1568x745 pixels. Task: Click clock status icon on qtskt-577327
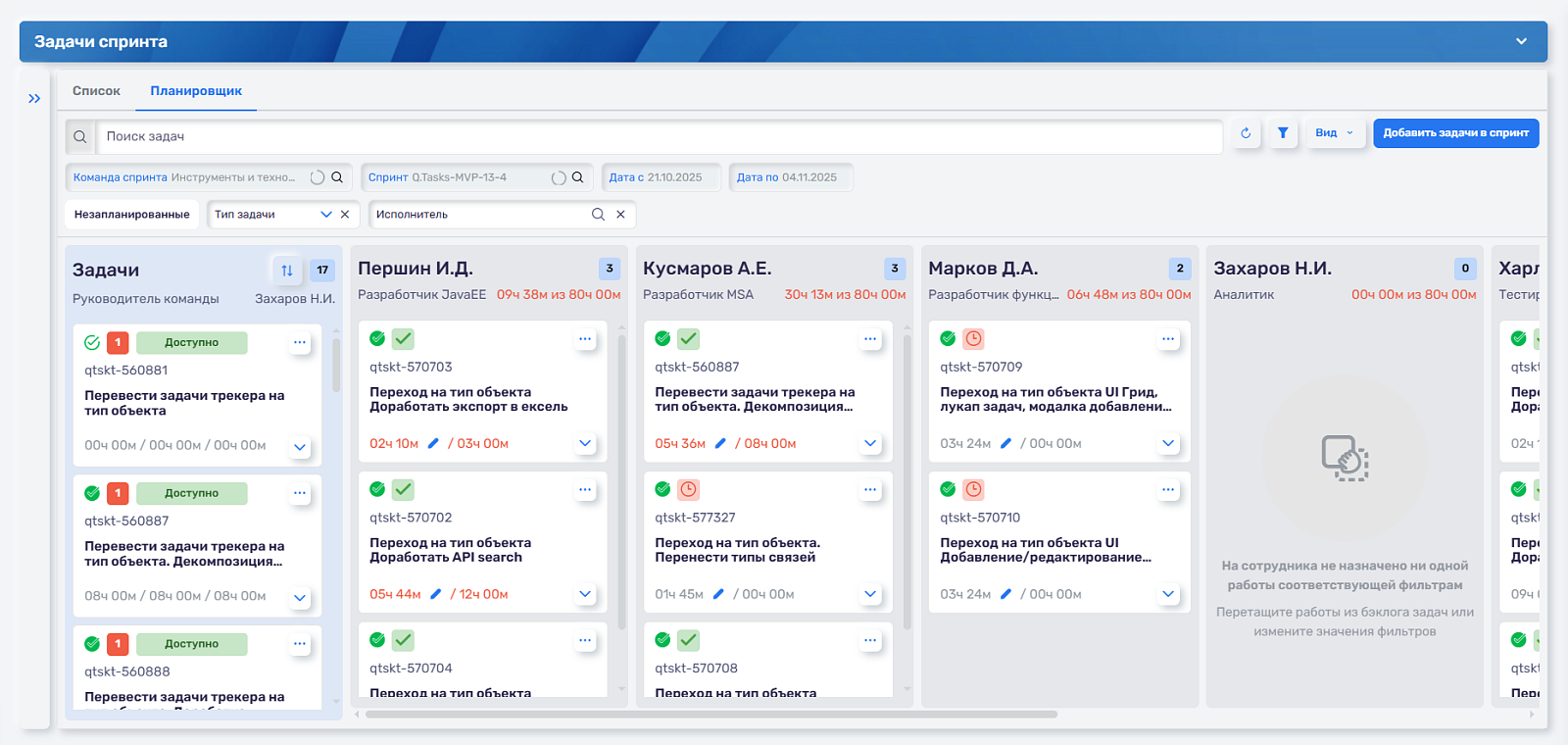coord(689,489)
